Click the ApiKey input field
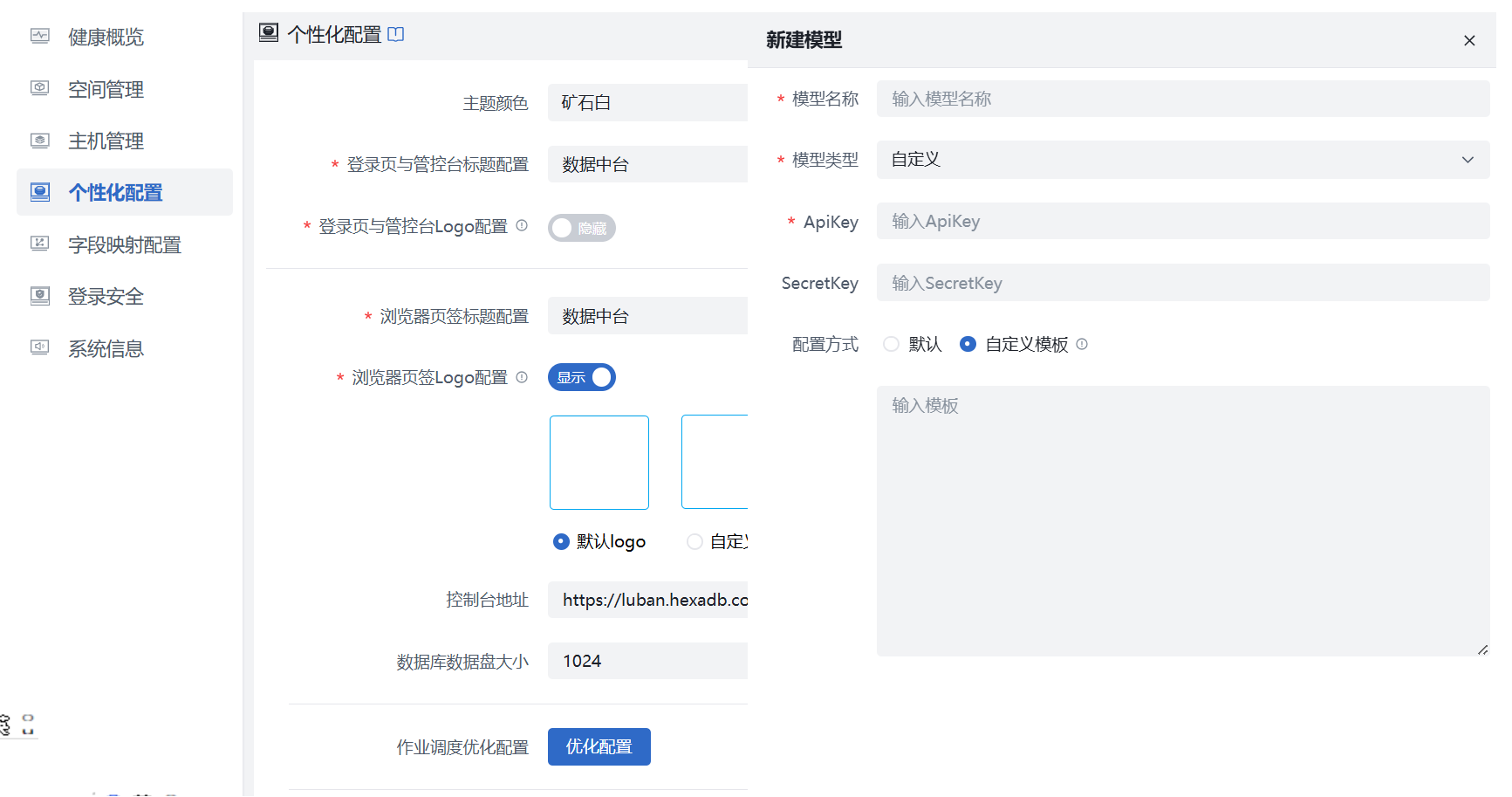 pyautogui.click(x=1182, y=221)
